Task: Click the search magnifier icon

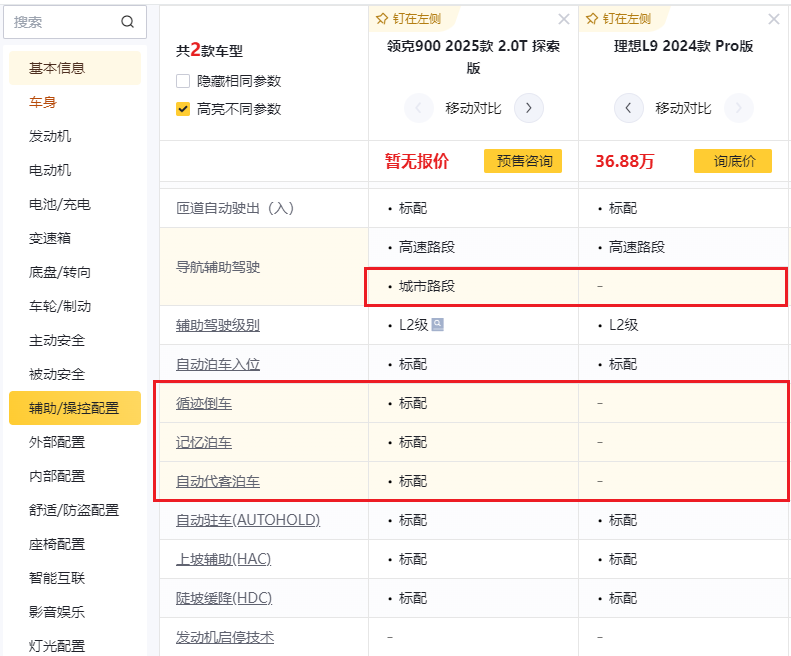Action: tap(128, 22)
